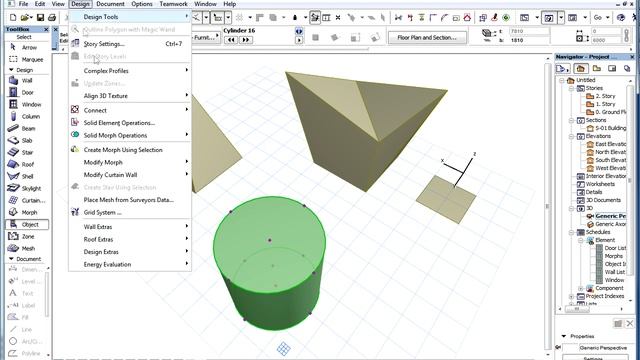Click the Save toolbar icon
Screen dimensions: 640x360
point(40,18)
